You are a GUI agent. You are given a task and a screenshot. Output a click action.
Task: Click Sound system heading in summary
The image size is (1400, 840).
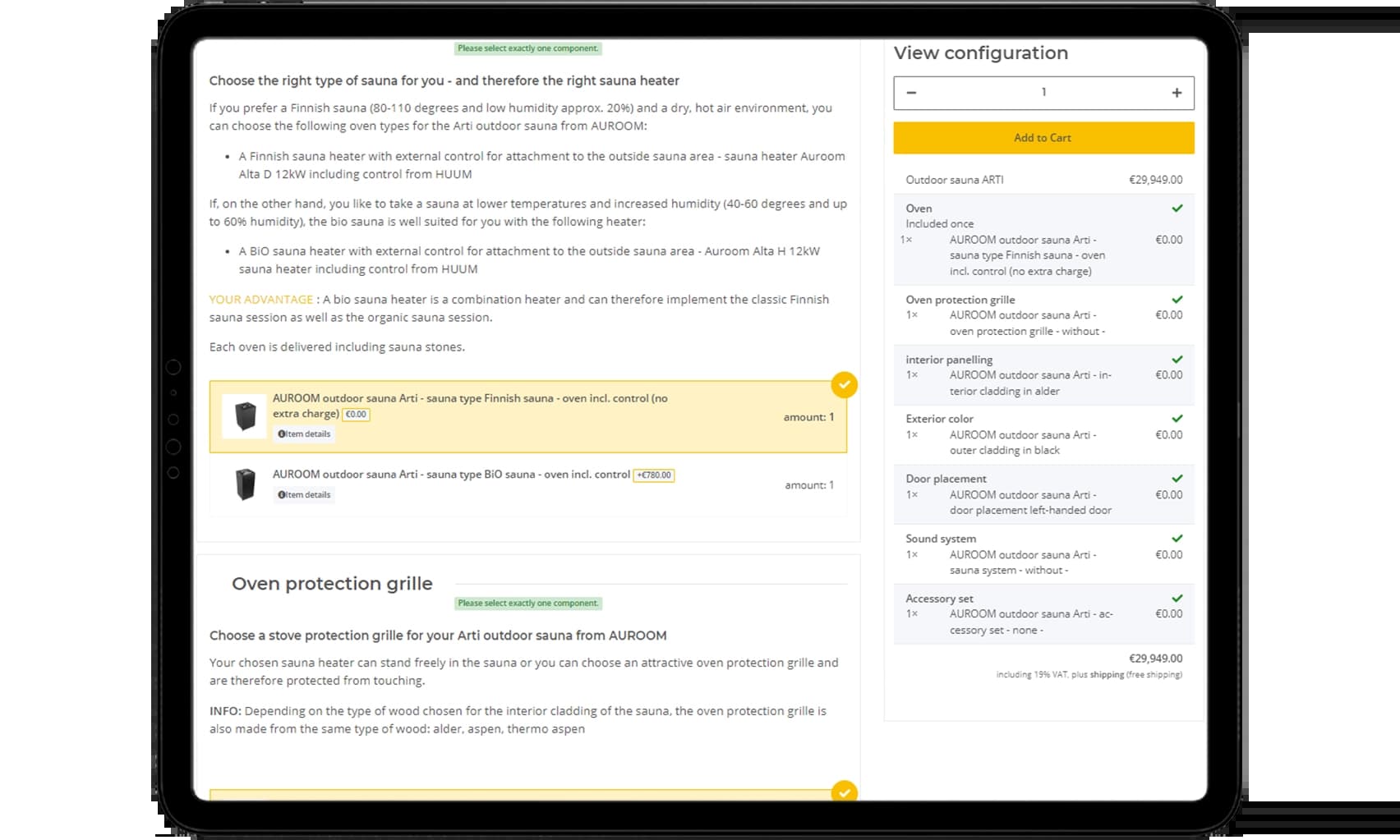pyautogui.click(x=941, y=539)
